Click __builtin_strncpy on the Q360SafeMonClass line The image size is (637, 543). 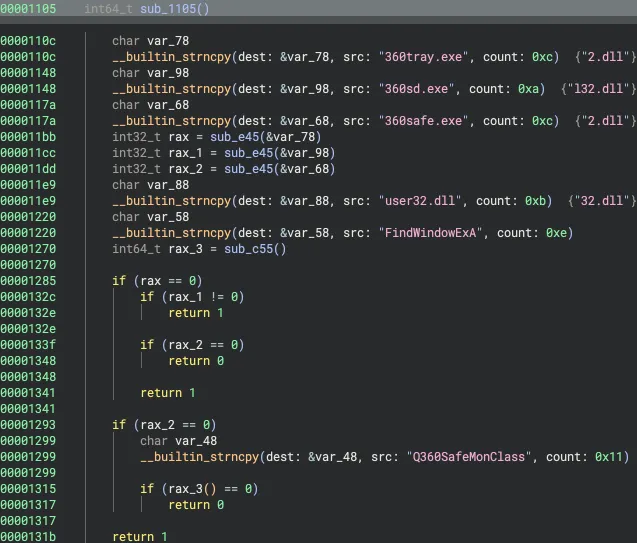pos(199,456)
